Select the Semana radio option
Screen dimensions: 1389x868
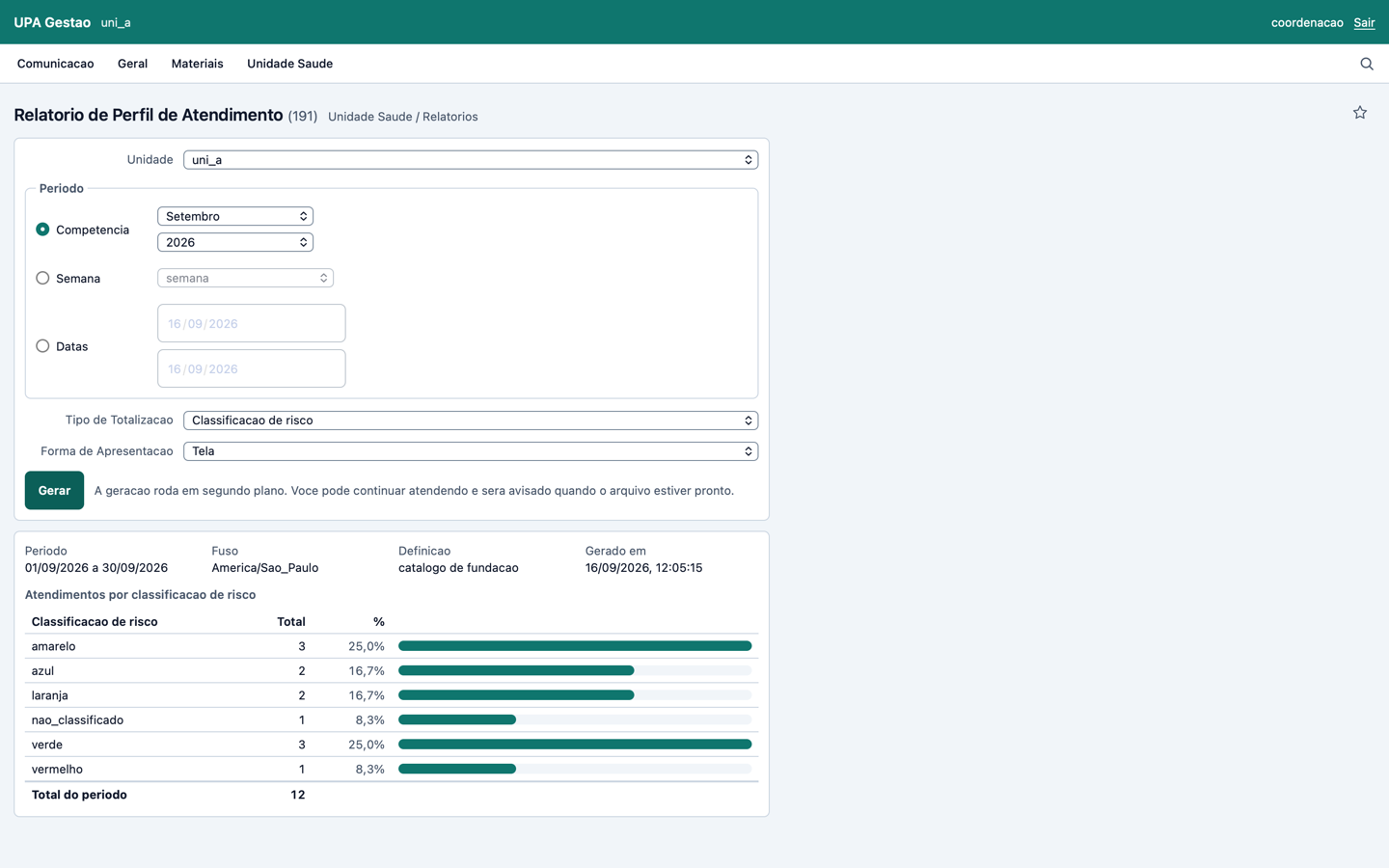click(x=42, y=278)
